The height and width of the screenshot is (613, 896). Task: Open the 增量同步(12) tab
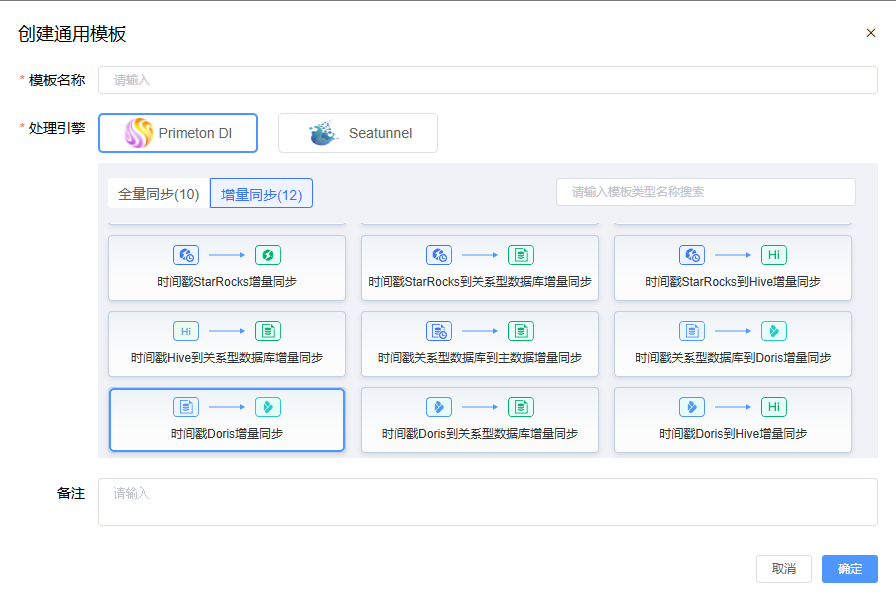point(261,194)
